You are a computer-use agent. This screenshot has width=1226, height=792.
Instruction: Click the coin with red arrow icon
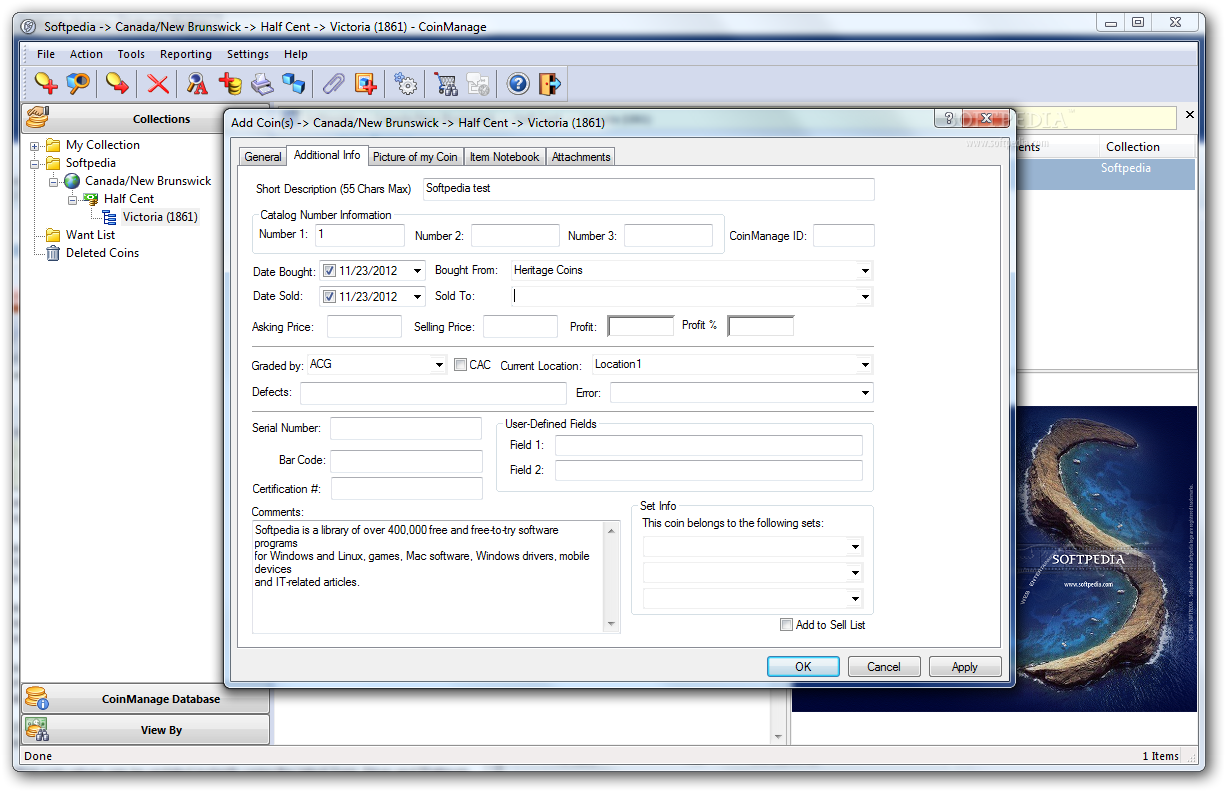coord(117,83)
